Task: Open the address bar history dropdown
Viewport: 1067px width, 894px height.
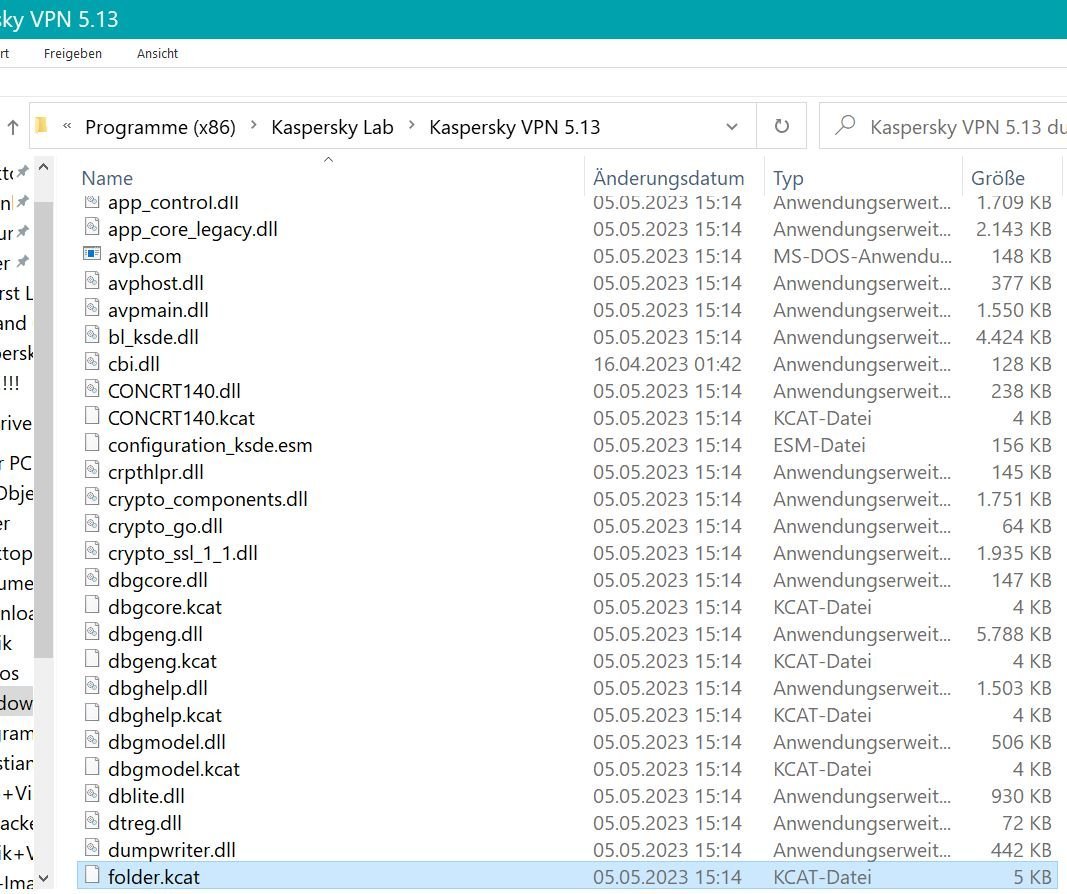Action: 732,127
